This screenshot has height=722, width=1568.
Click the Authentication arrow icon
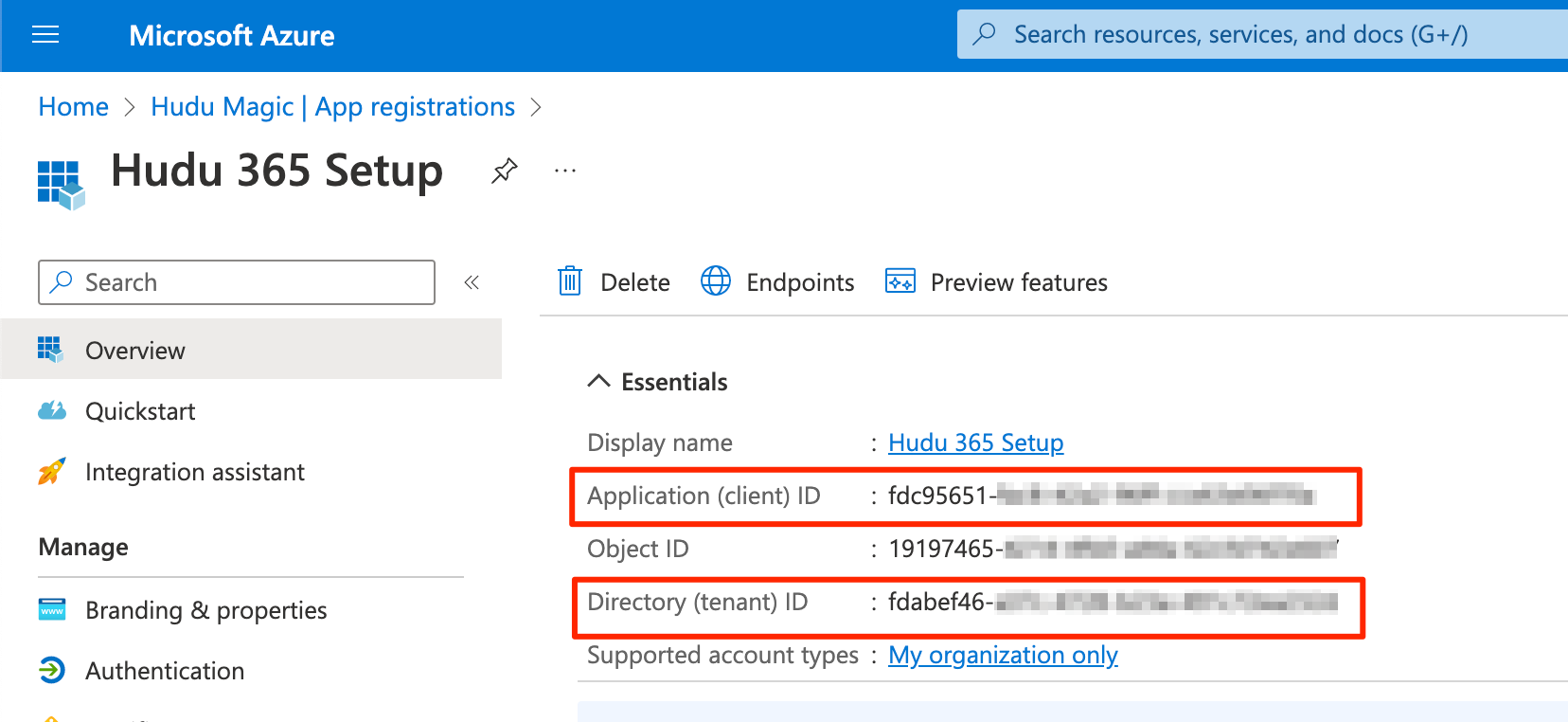point(52,670)
